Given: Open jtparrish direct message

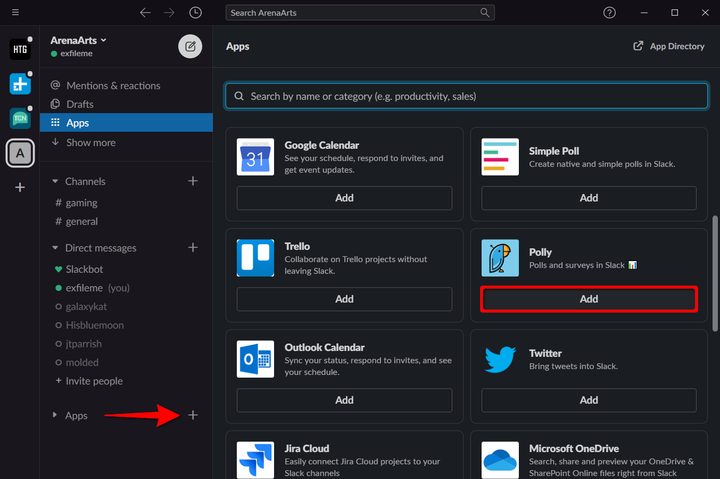Looking at the screenshot, I should point(126,344).
